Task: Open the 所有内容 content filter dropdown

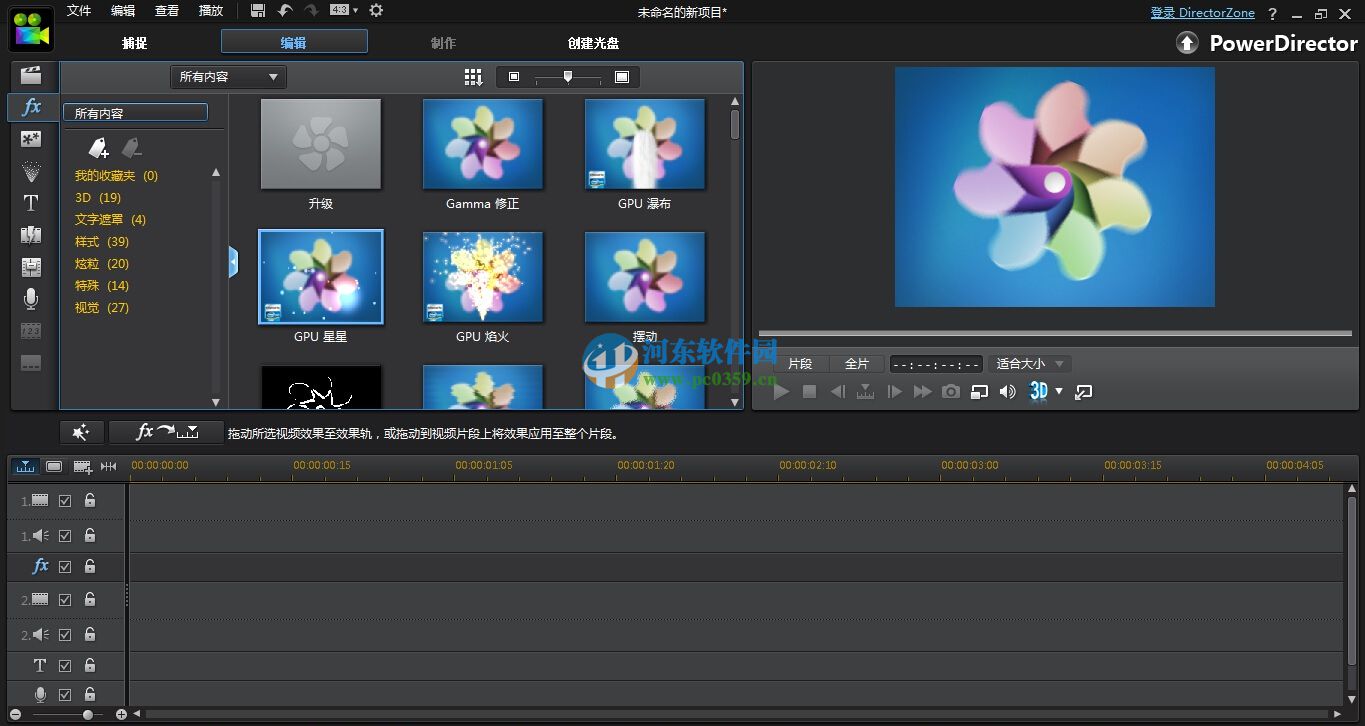Action: point(227,76)
